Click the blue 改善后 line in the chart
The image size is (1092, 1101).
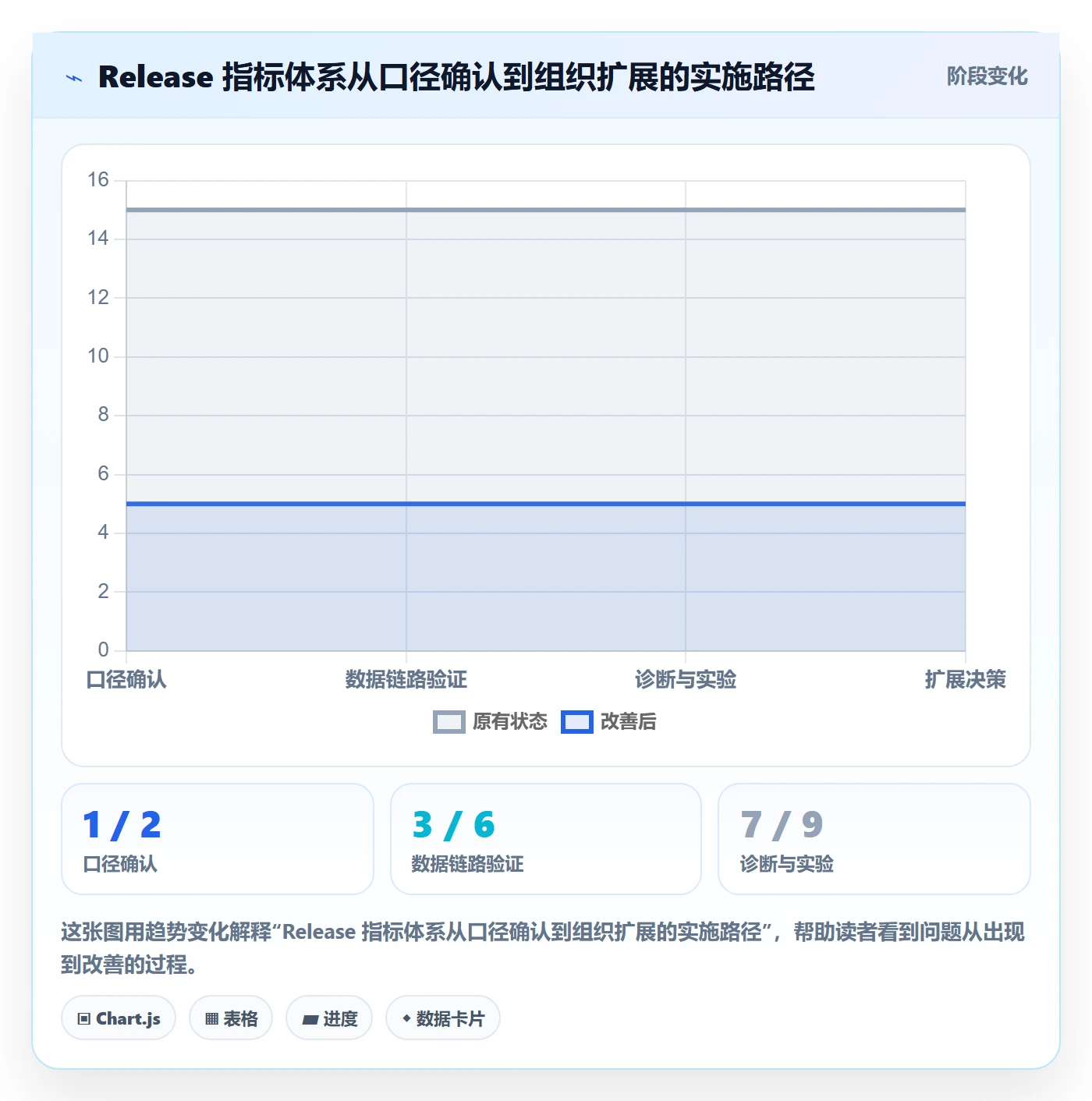click(x=546, y=504)
